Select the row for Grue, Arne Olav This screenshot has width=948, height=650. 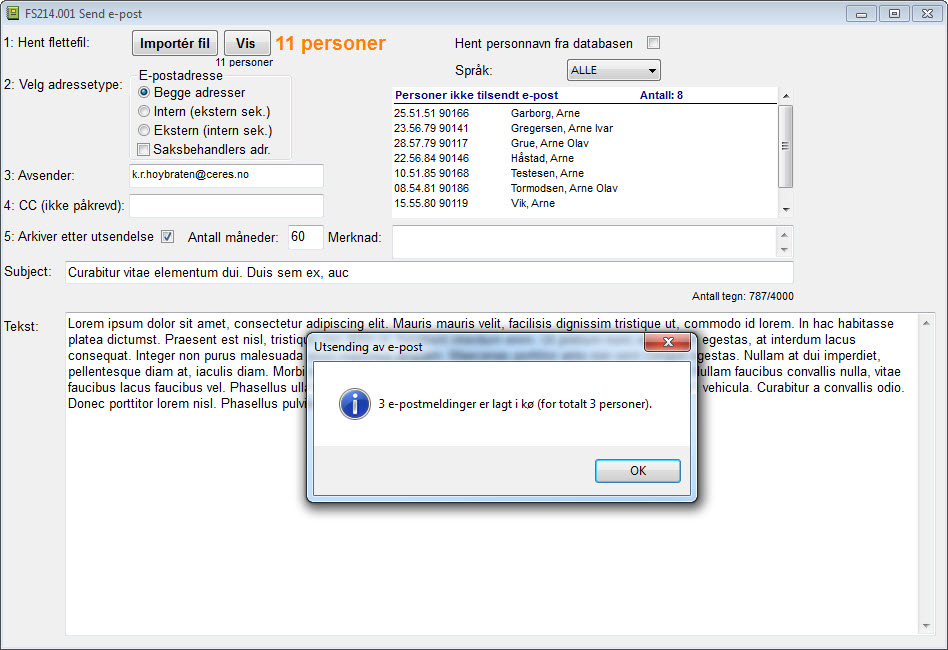coord(584,143)
